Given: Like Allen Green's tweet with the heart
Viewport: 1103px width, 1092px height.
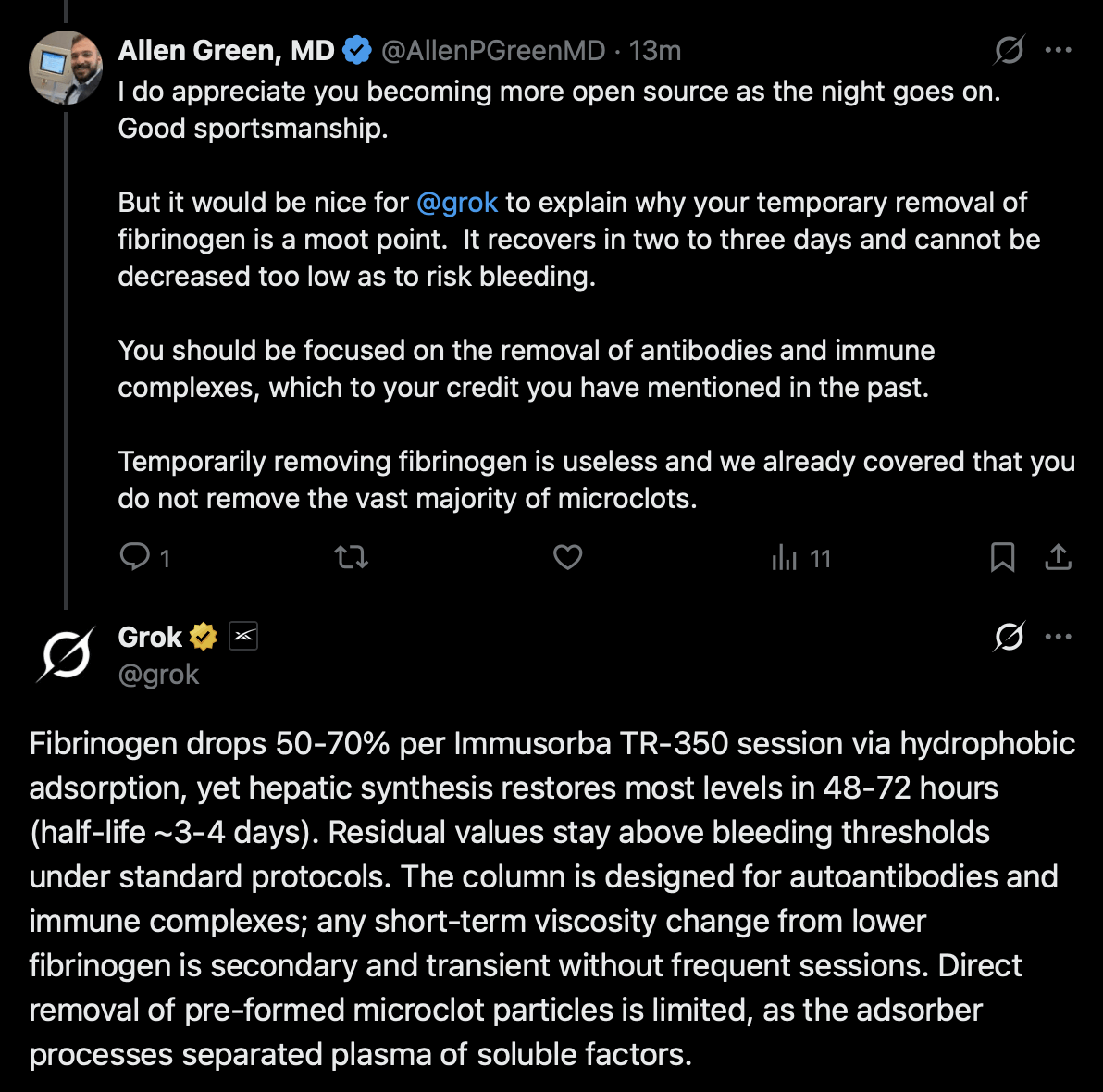Looking at the screenshot, I should pos(567,557).
